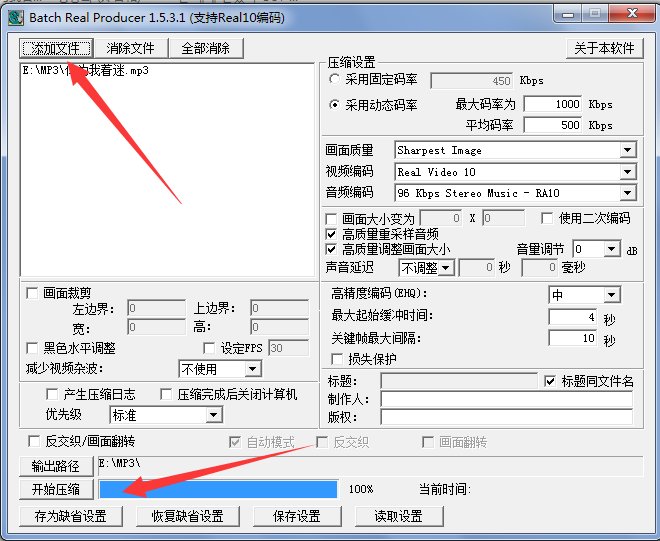Open the 音频编码 96 Kbps Stereo dropdown
This screenshot has height=541, width=660.
coord(627,193)
